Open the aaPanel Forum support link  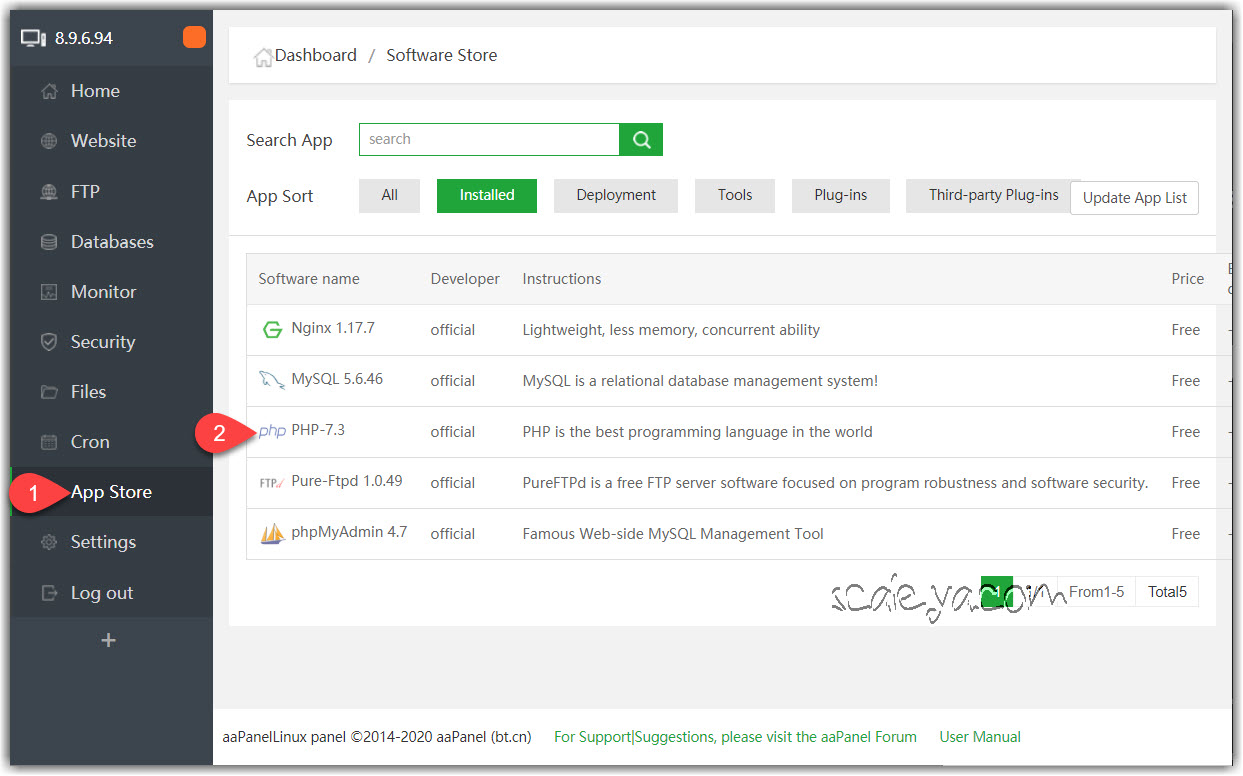[x=735, y=737]
